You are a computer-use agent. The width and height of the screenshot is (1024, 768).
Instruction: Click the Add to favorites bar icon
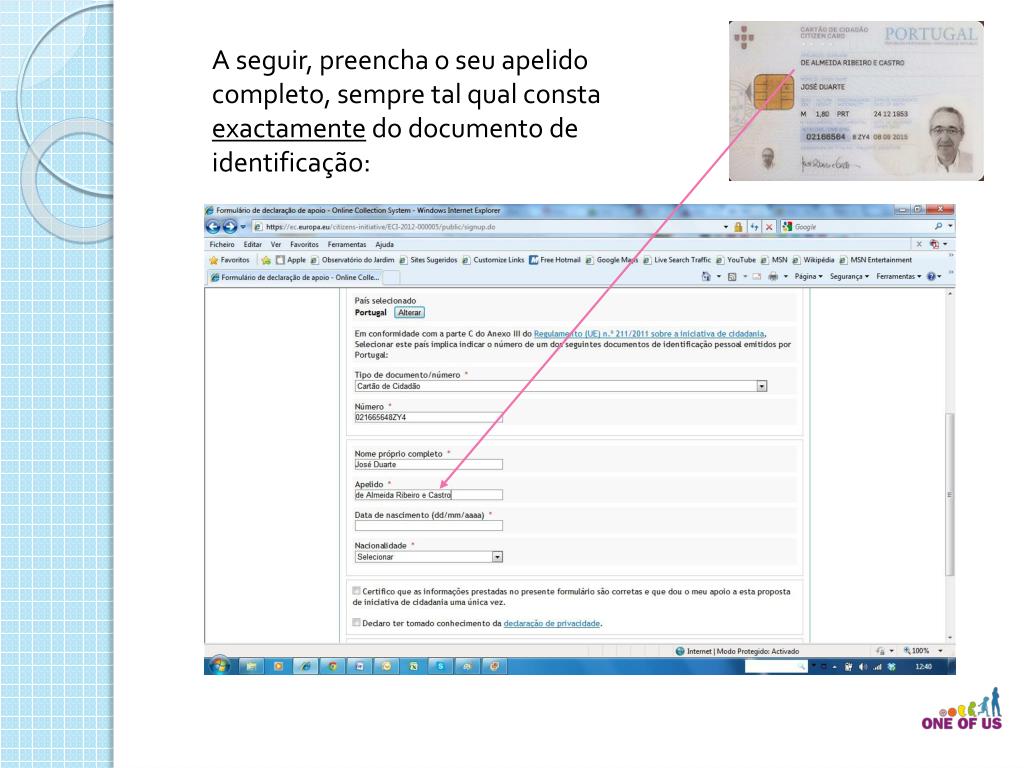click(x=266, y=260)
